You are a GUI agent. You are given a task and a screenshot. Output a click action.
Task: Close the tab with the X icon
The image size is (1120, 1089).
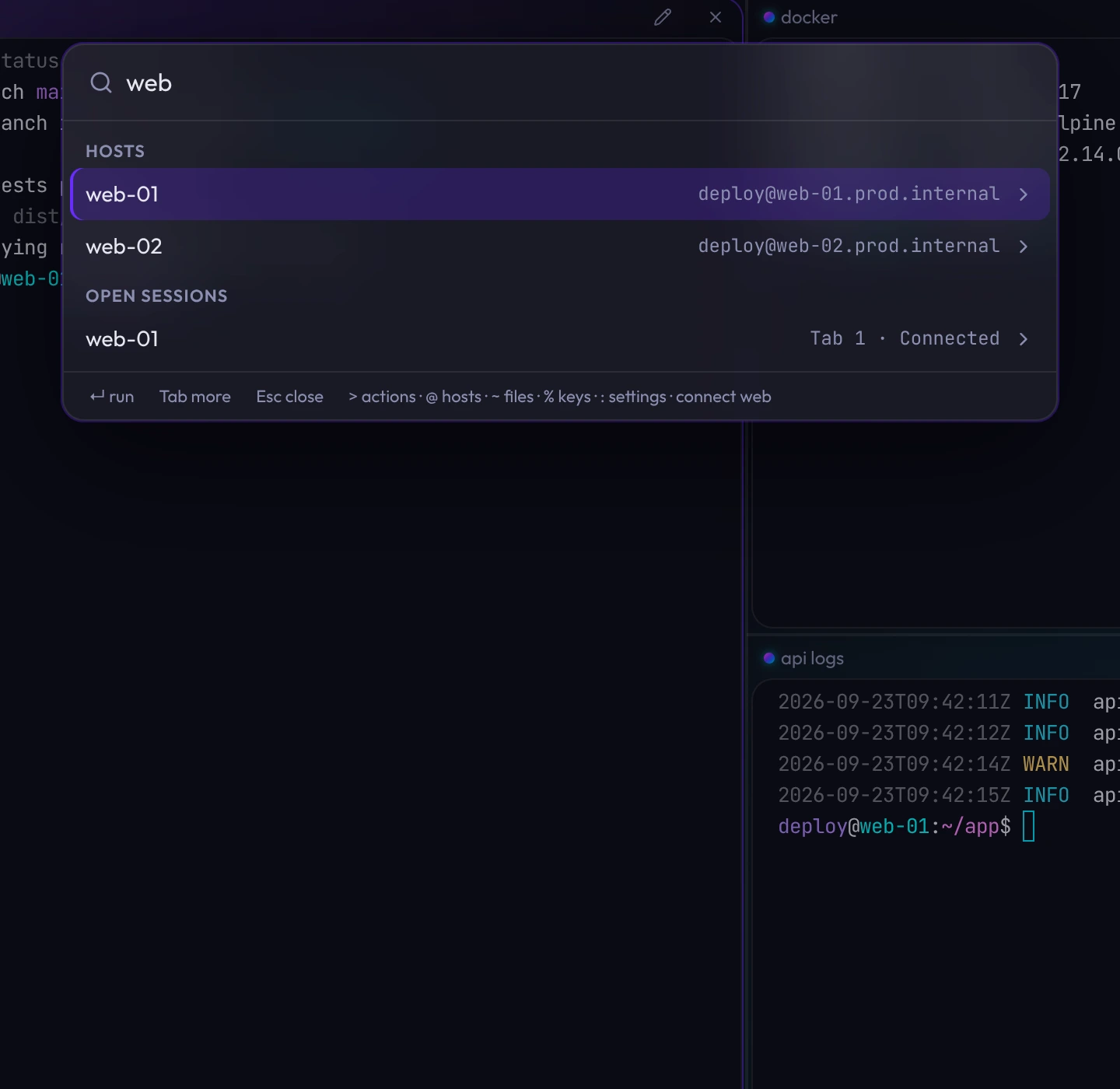tap(716, 17)
